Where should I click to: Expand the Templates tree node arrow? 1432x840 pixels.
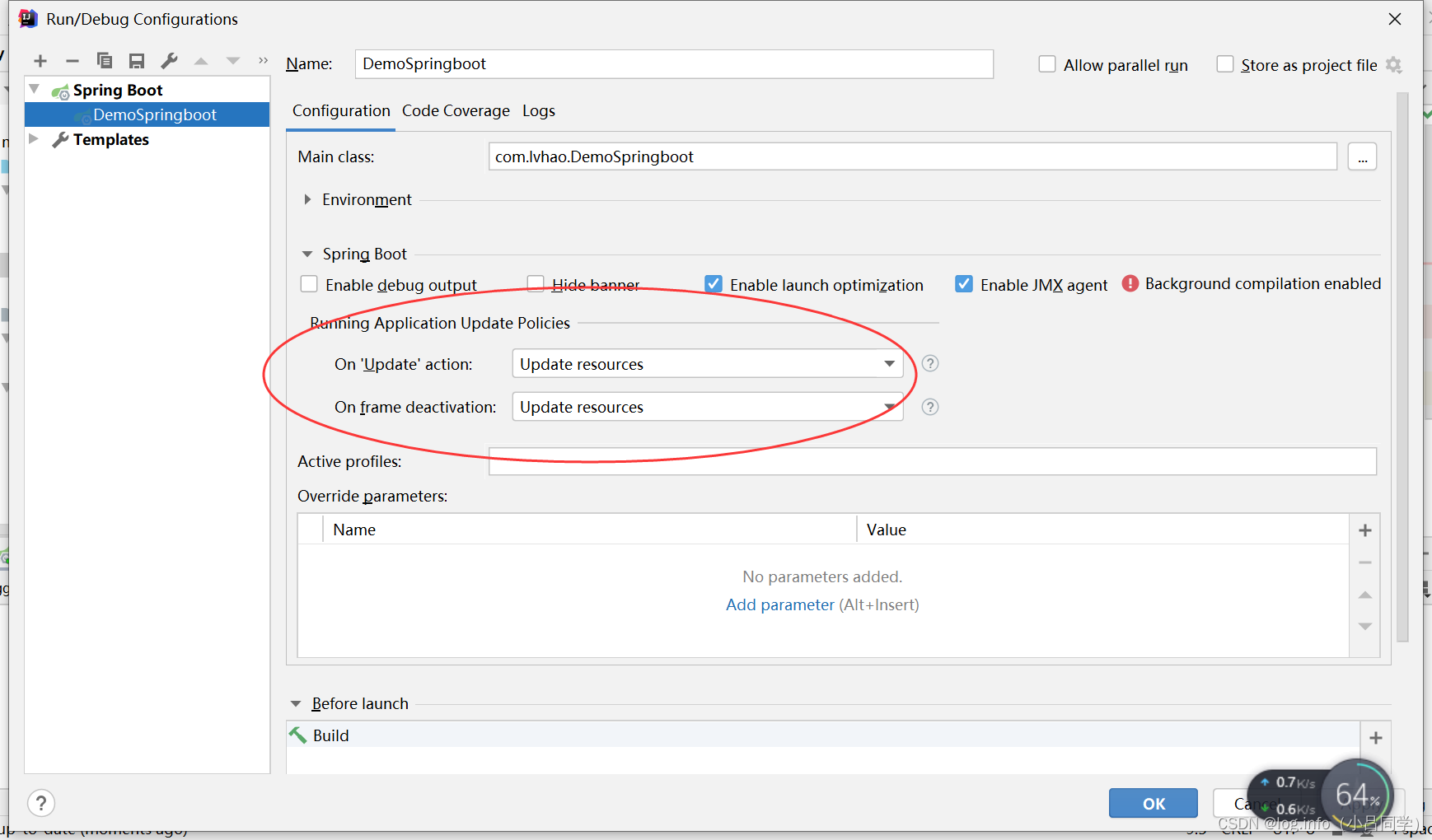pos(35,138)
